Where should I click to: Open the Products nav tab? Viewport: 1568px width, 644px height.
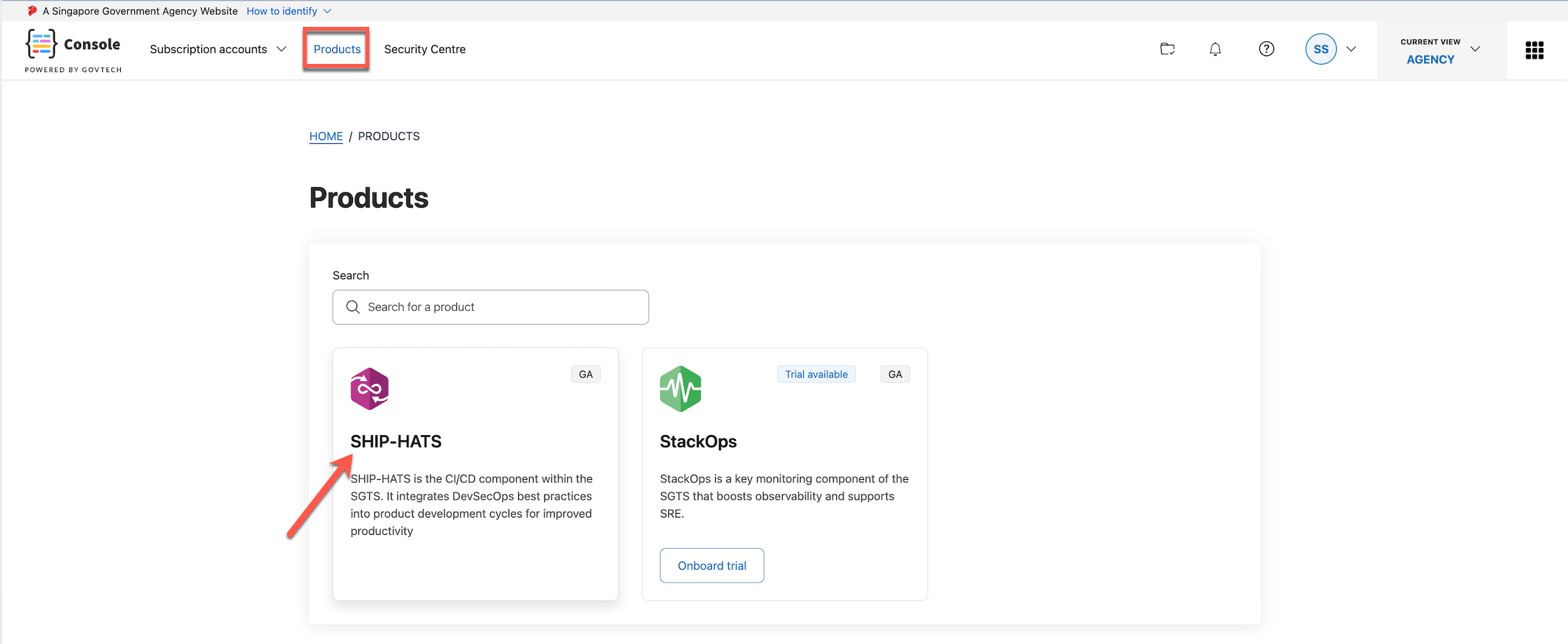click(x=337, y=49)
